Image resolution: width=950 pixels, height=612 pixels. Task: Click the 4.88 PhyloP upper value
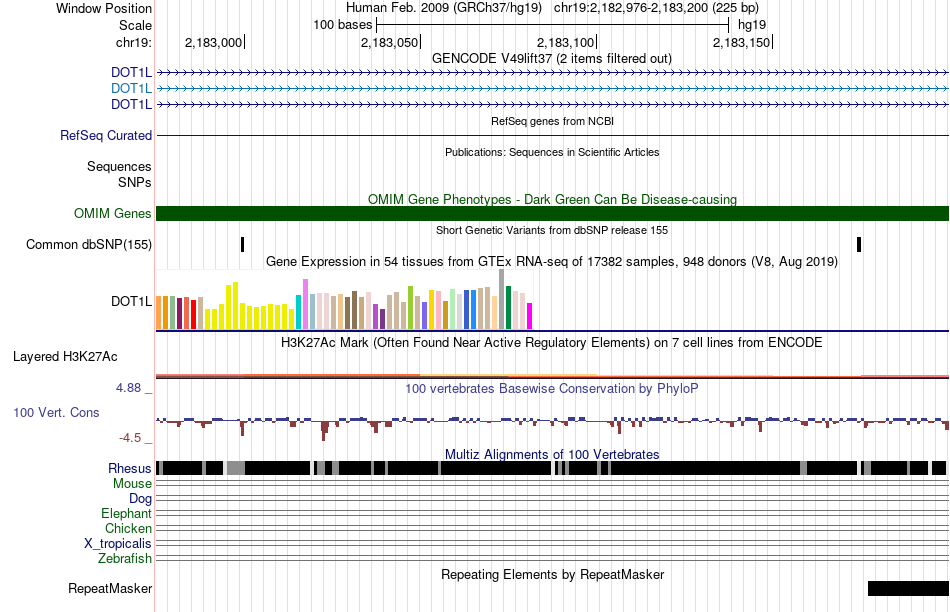128,388
